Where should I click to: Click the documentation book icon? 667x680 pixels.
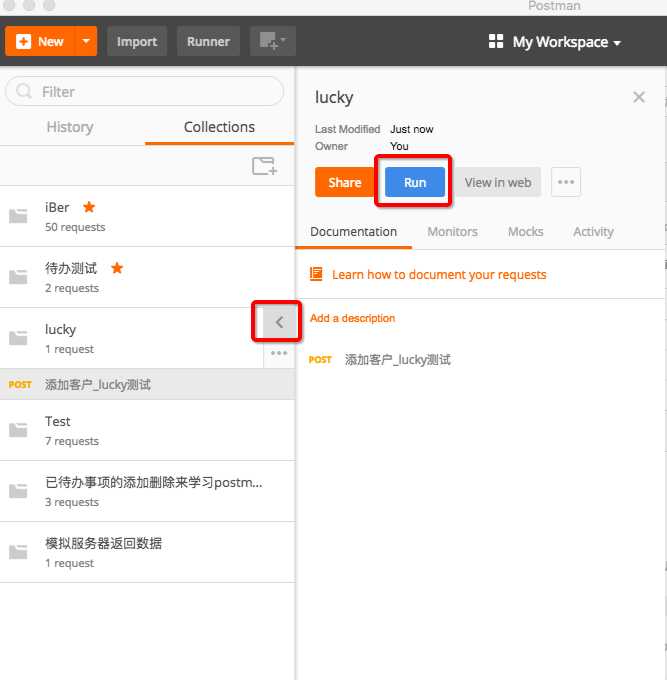pos(316,274)
